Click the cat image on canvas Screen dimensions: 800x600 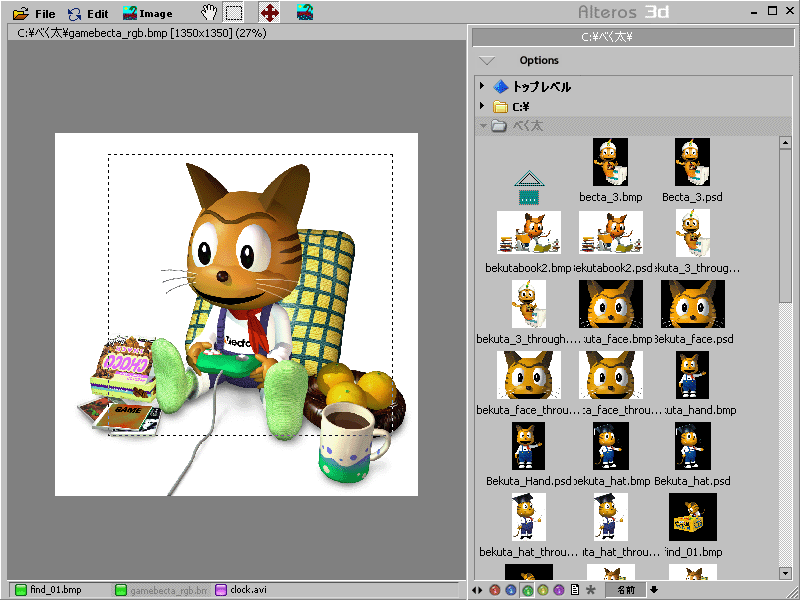pyautogui.click(x=236, y=314)
